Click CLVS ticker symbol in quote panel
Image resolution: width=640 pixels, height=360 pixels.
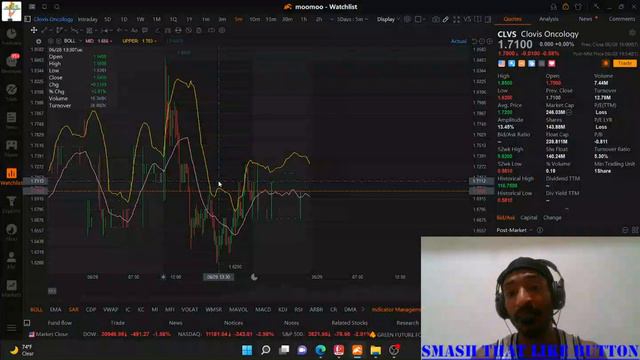point(507,34)
